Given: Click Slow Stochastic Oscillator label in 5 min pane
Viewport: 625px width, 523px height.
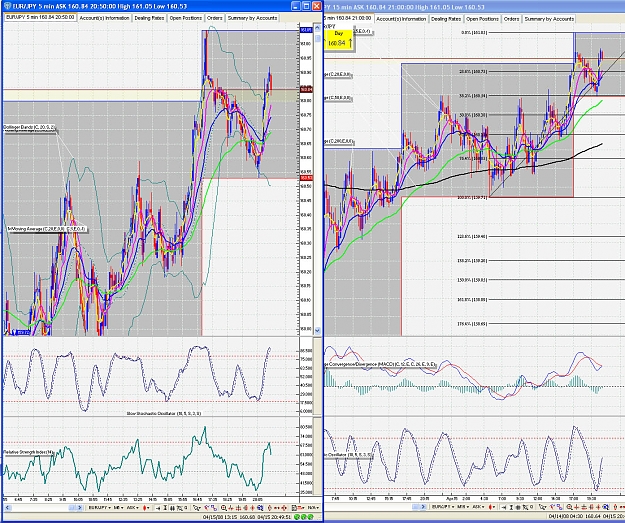Looking at the screenshot, I should [x=164, y=413].
